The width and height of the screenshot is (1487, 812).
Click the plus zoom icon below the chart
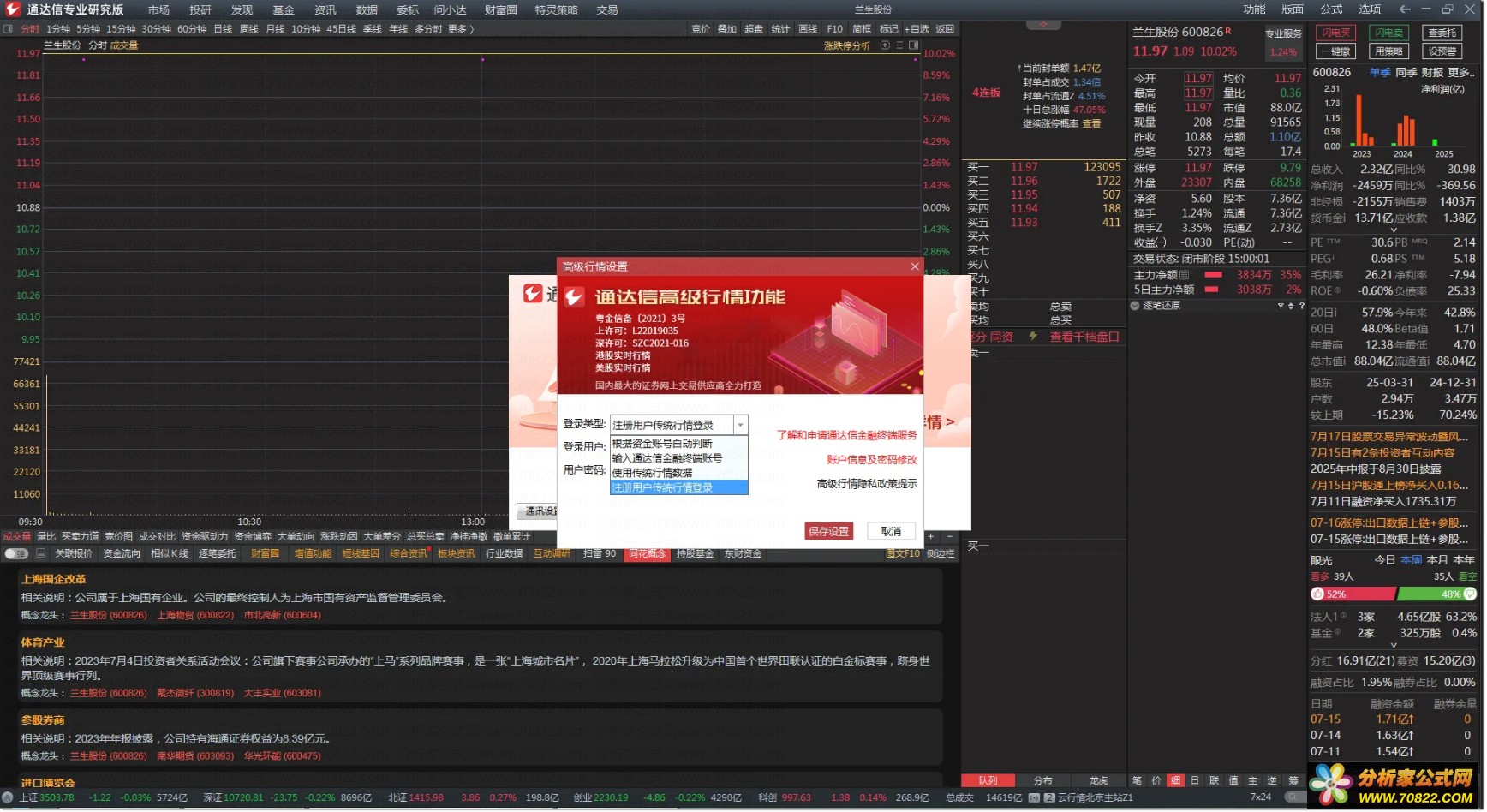(931, 537)
